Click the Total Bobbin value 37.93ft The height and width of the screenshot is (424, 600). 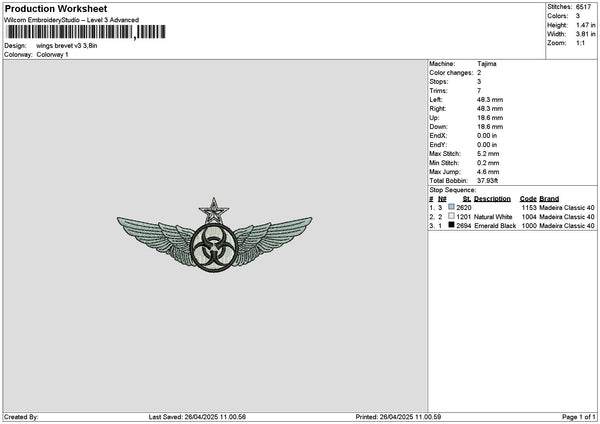488,181
